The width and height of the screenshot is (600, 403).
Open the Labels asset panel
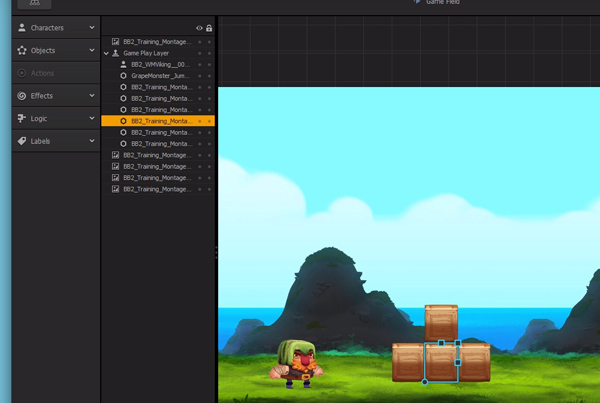coord(56,141)
